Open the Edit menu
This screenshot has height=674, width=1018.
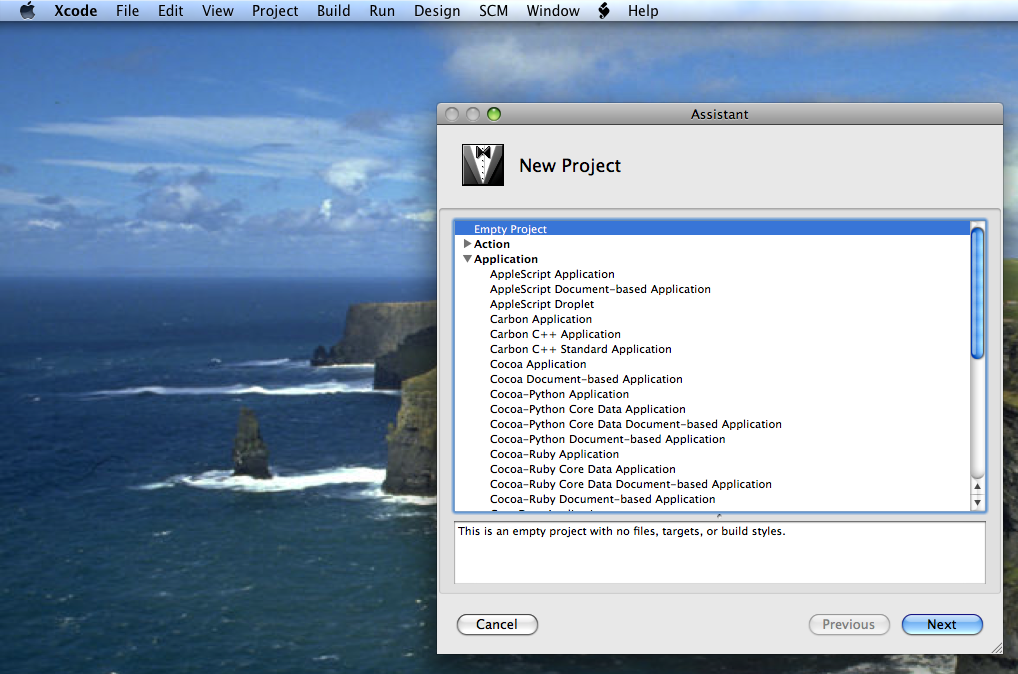[170, 10]
